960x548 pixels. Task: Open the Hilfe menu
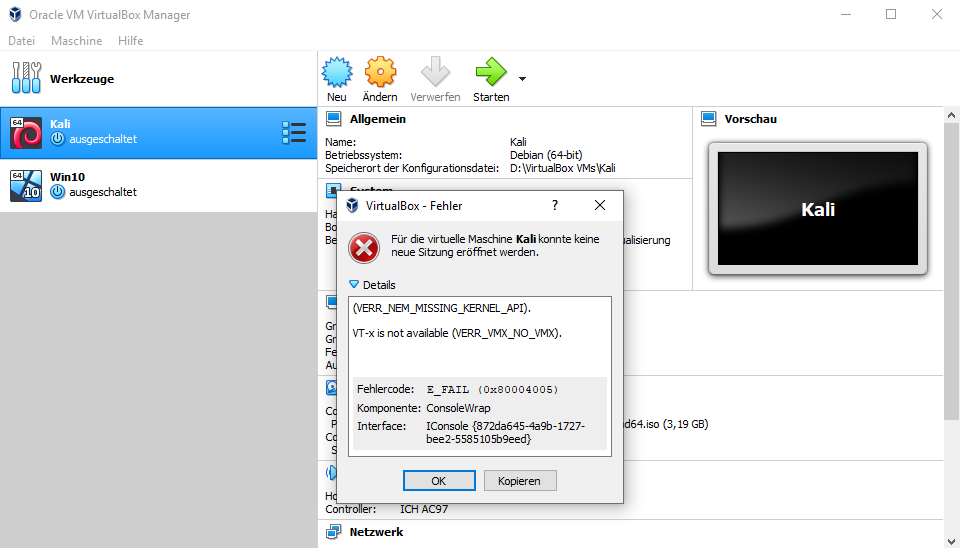pos(130,41)
